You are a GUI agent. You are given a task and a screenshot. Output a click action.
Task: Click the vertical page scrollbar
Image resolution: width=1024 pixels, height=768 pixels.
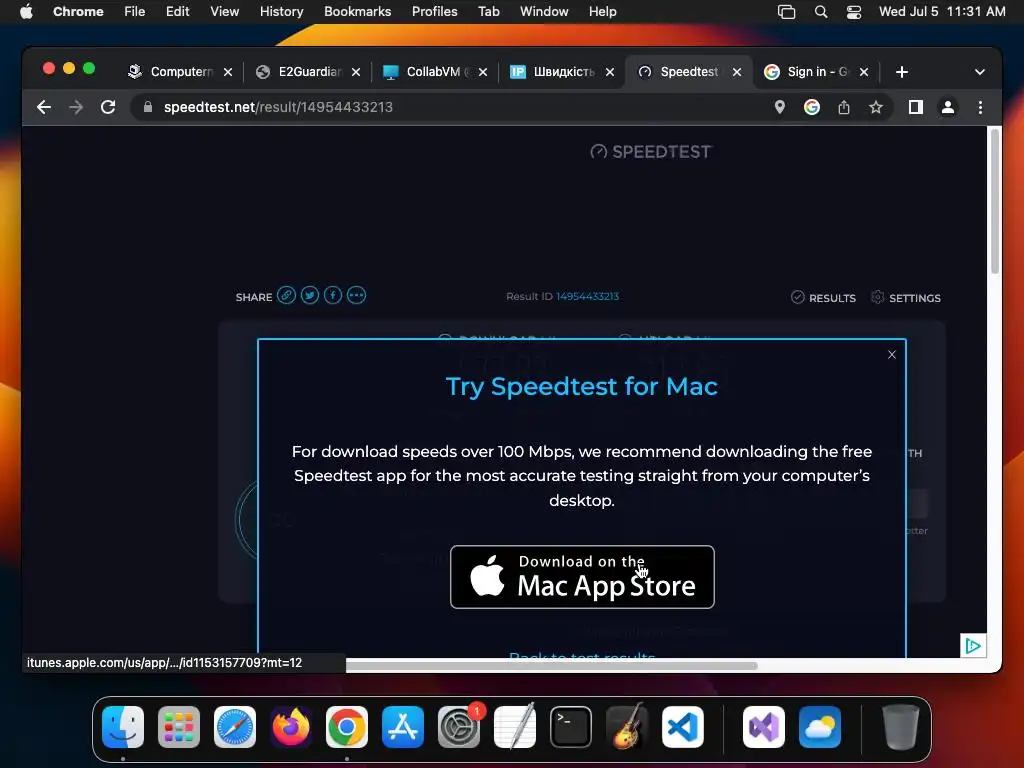point(995,201)
